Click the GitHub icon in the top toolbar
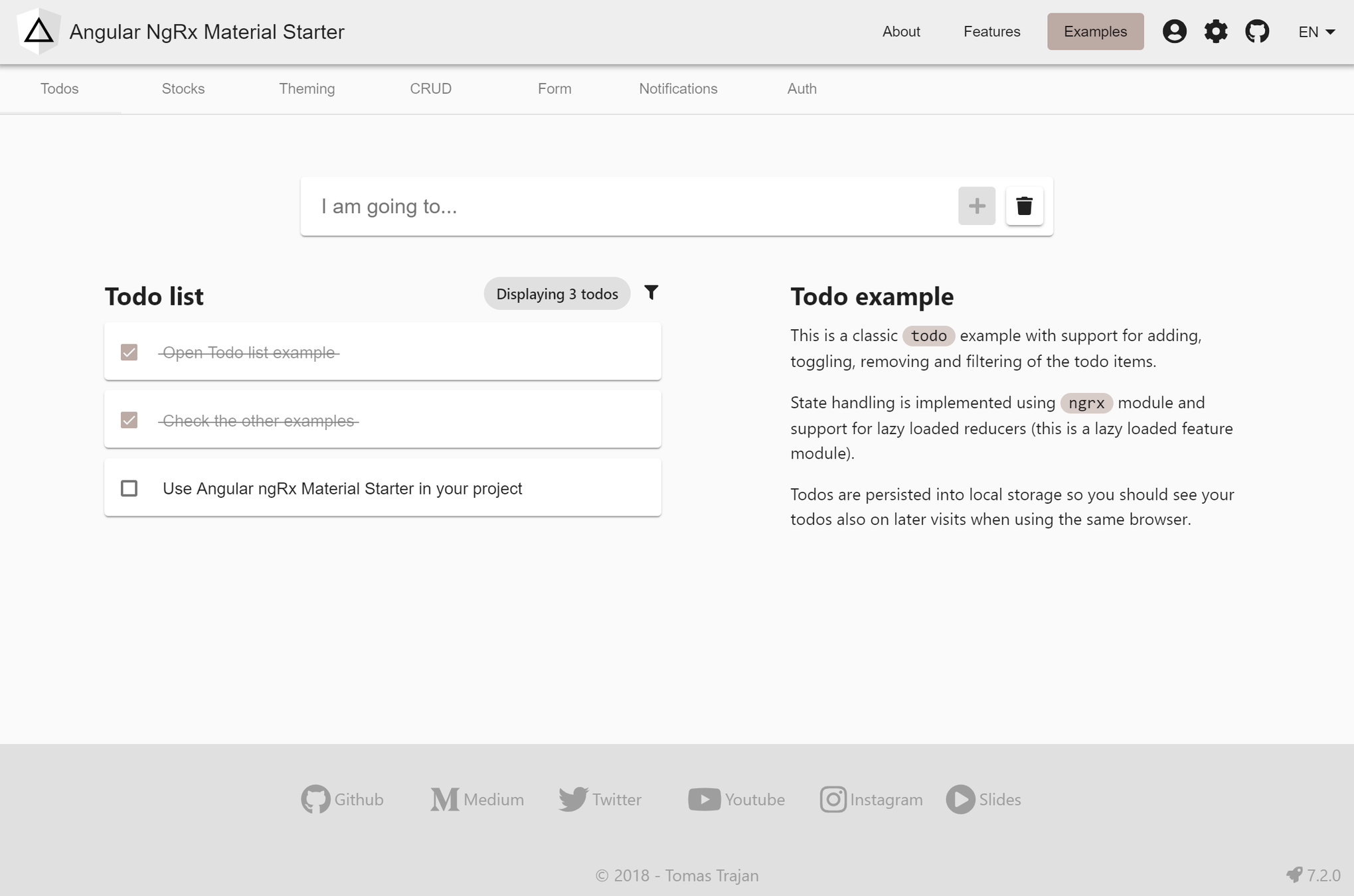1354x896 pixels. pyautogui.click(x=1256, y=31)
